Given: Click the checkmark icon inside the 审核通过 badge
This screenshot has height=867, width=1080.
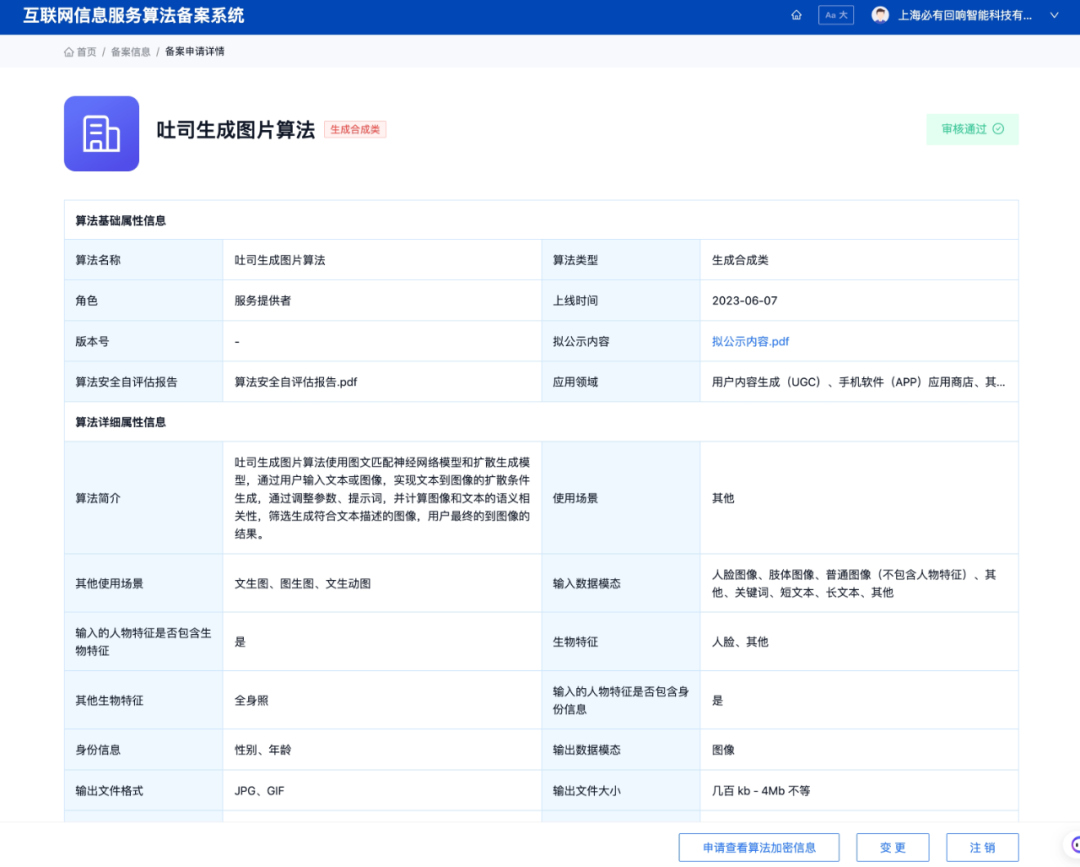Looking at the screenshot, I should click(x=1001, y=129).
